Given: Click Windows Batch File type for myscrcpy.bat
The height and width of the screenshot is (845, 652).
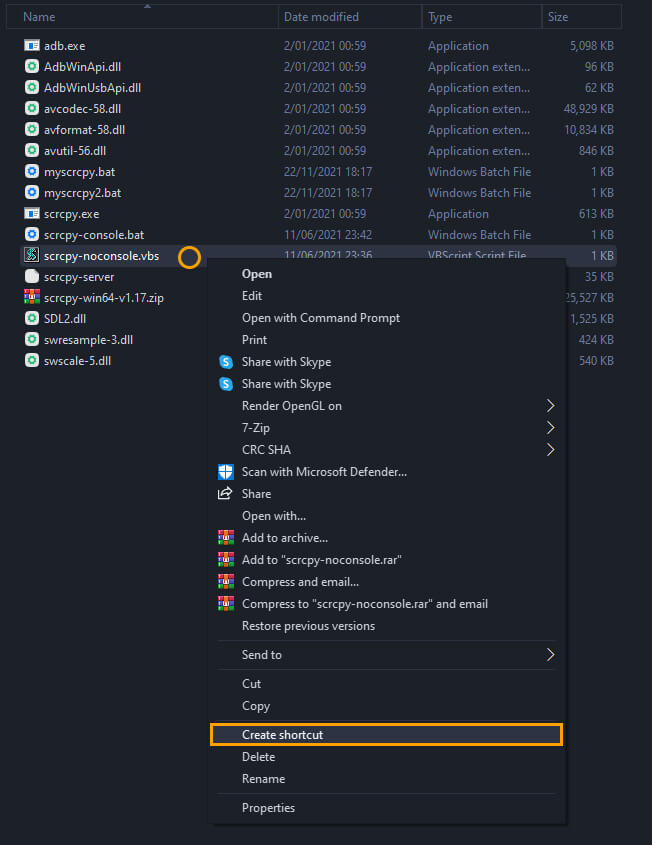Looking at the screenshot, I should (x=480, y=172).
